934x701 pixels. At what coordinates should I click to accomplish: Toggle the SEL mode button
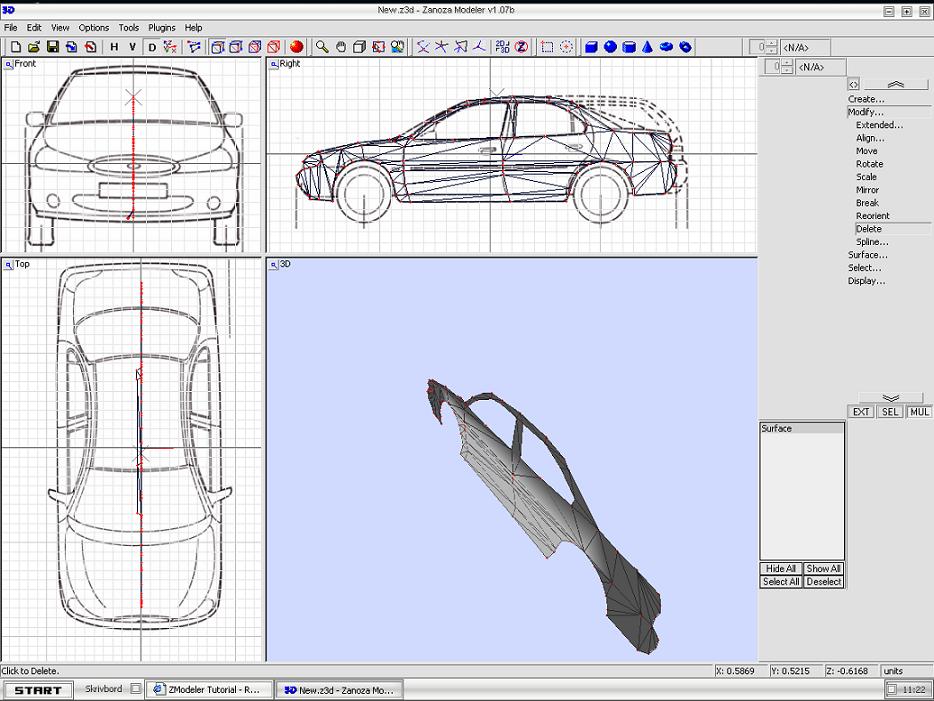[x=890, y=412]
